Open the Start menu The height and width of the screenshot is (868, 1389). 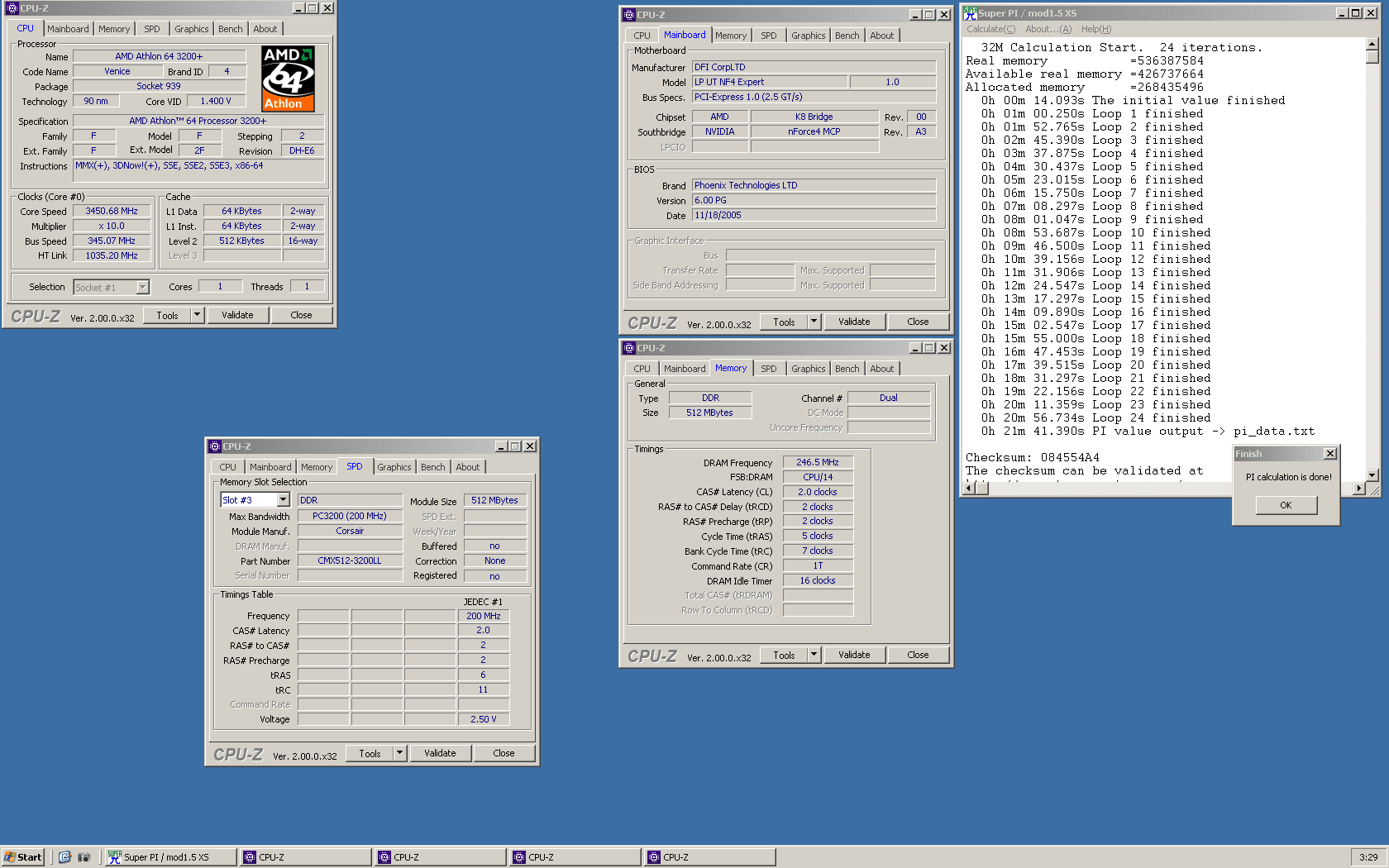pos(23,857)
